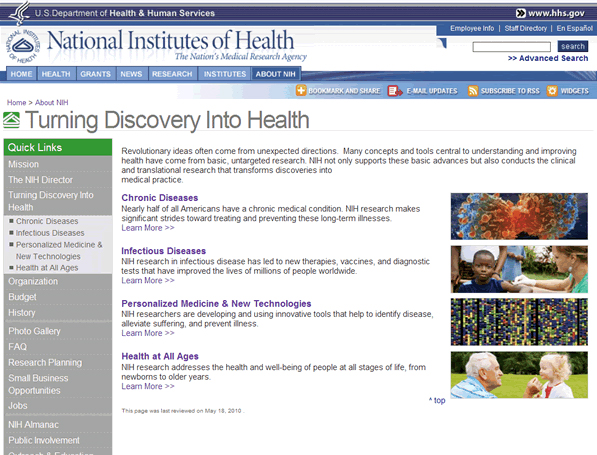Viewport: 597px width, 455px height.
Task: Select Infectious Diseases sidebar sub-item
Action: (x=50, y=233)
